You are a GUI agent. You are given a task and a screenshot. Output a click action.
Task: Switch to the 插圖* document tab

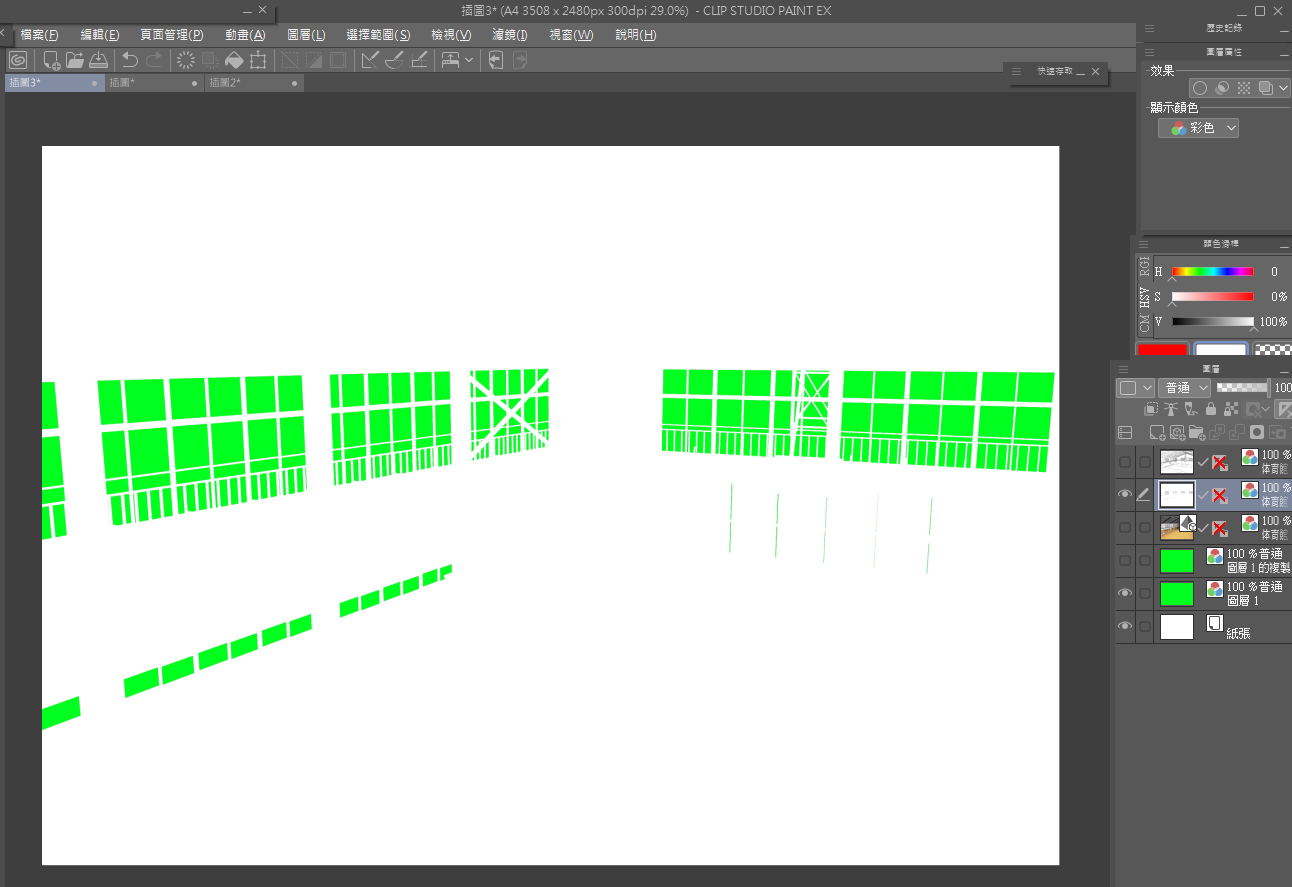[x=154, y=83]
